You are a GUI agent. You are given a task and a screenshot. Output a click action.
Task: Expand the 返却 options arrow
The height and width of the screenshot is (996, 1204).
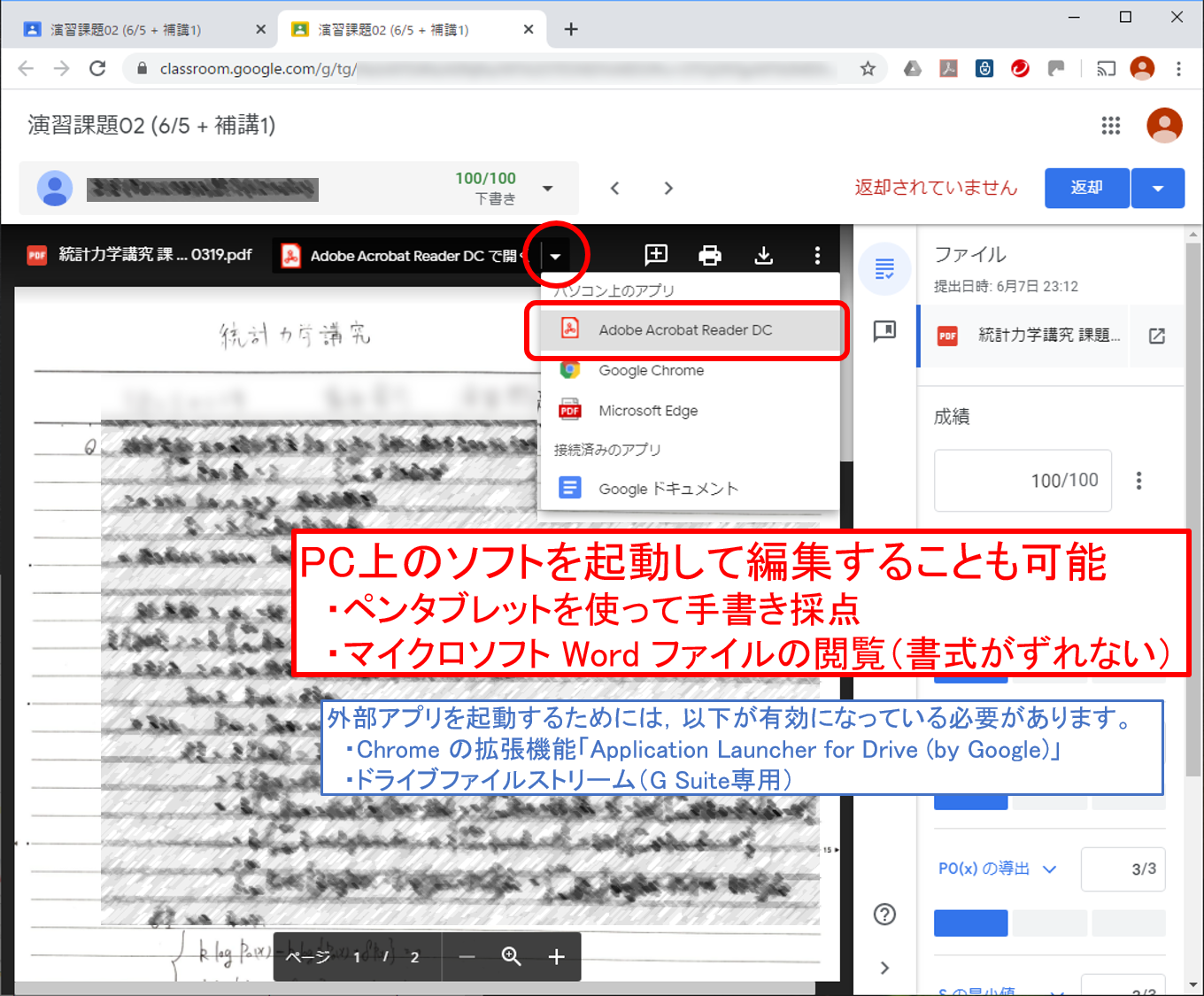pyautogui.click(x=1157, y=188)
